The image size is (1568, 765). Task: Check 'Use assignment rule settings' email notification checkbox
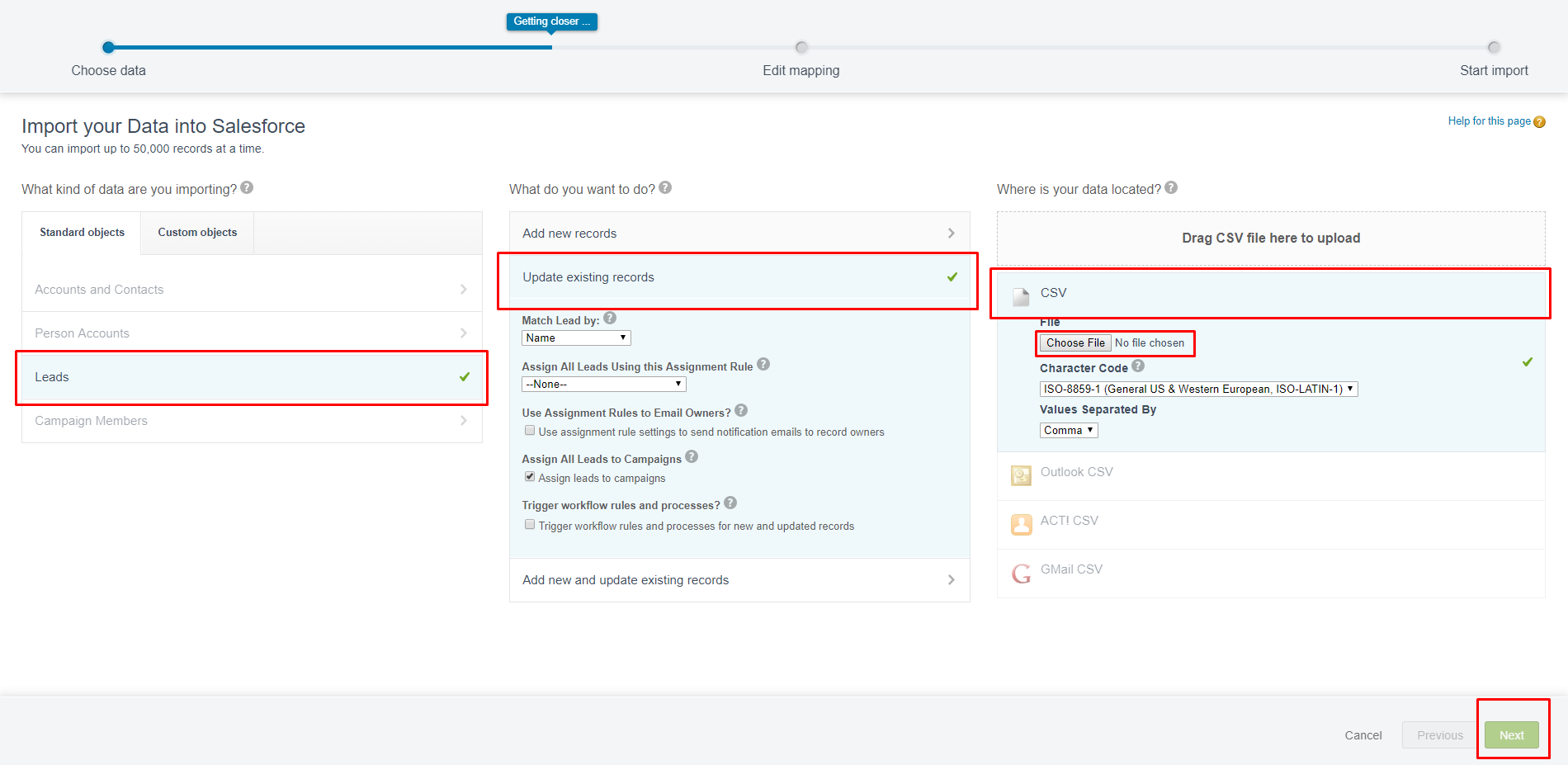(530, 431)
